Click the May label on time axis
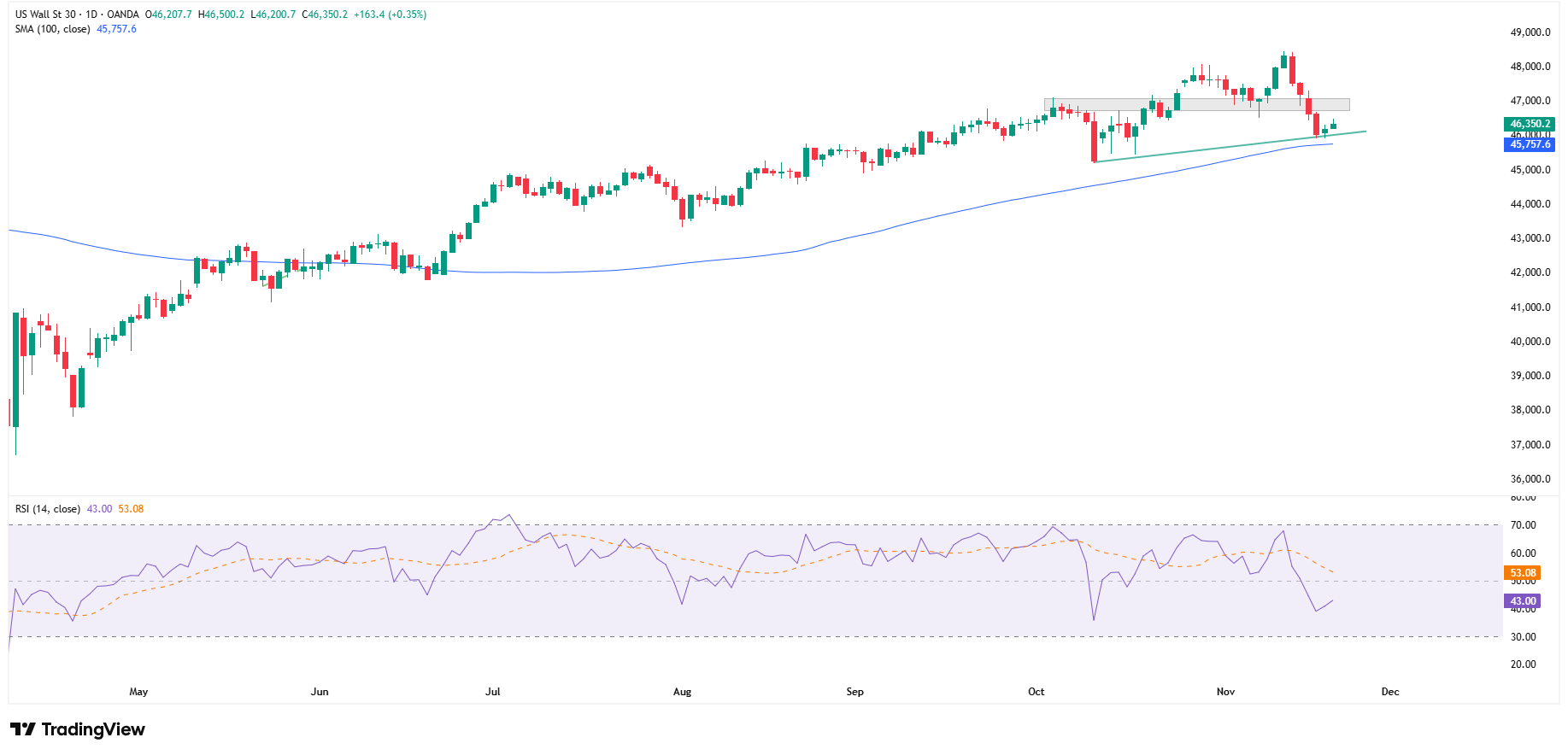Screen dimensions: 1568x755 tap(138, 692)
